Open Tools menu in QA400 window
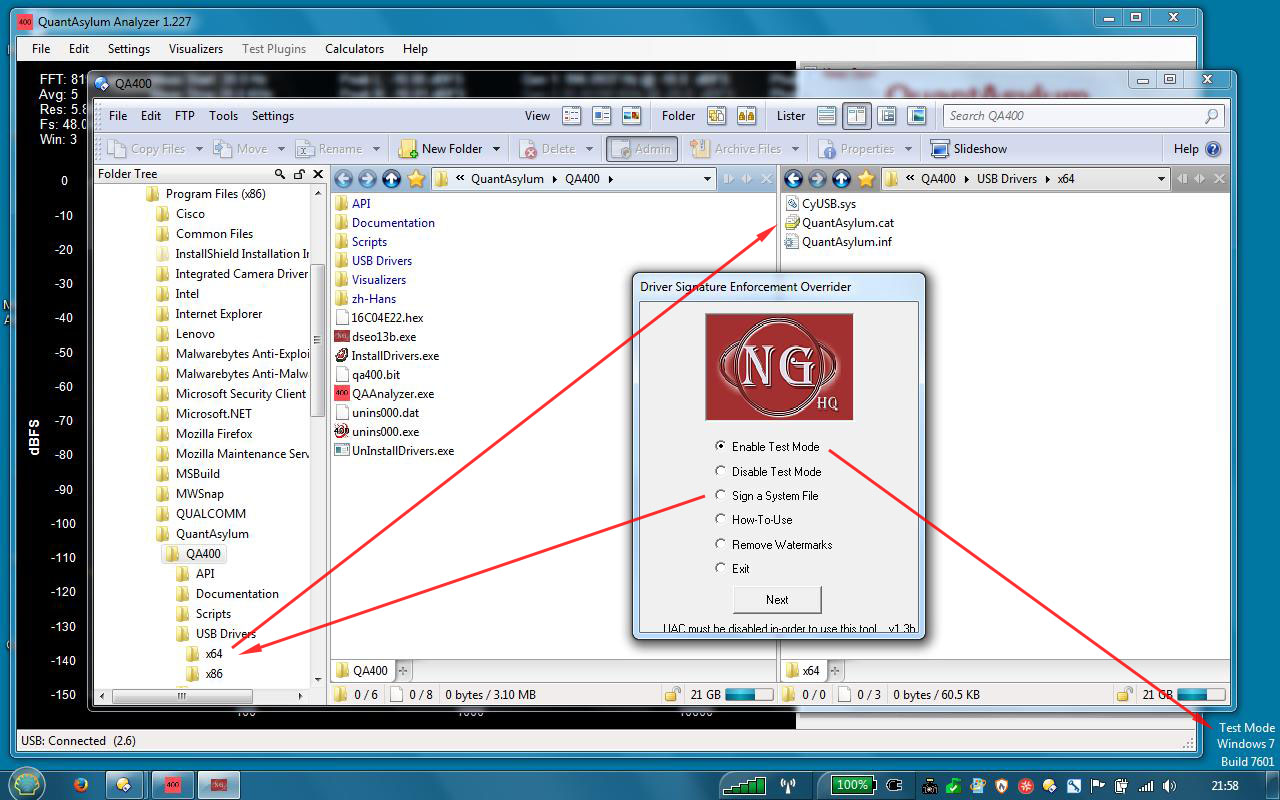Image resolution: width=1280 pixels, height=800 pixels. pos(223,116)
